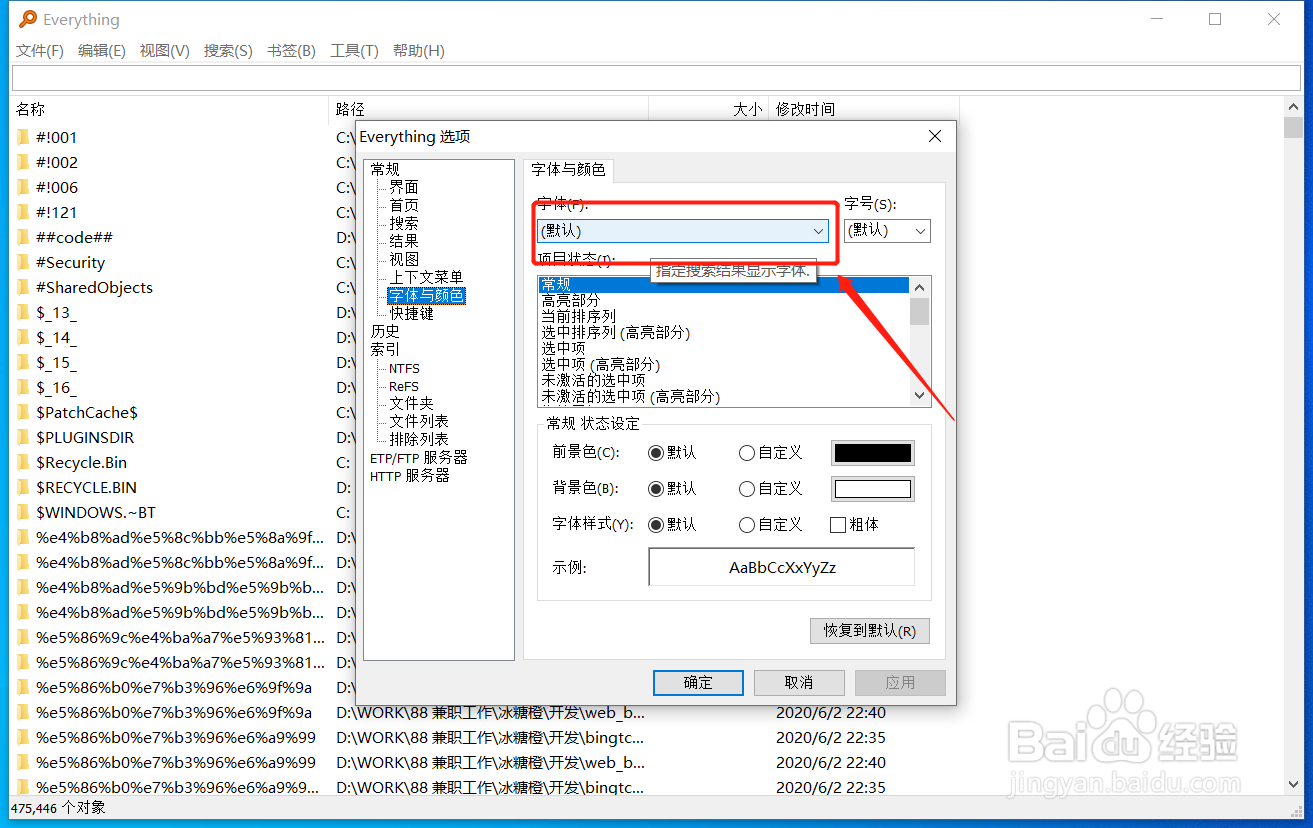Open the 书签(B) menu

pyautogui.click(x=291, y=51)
